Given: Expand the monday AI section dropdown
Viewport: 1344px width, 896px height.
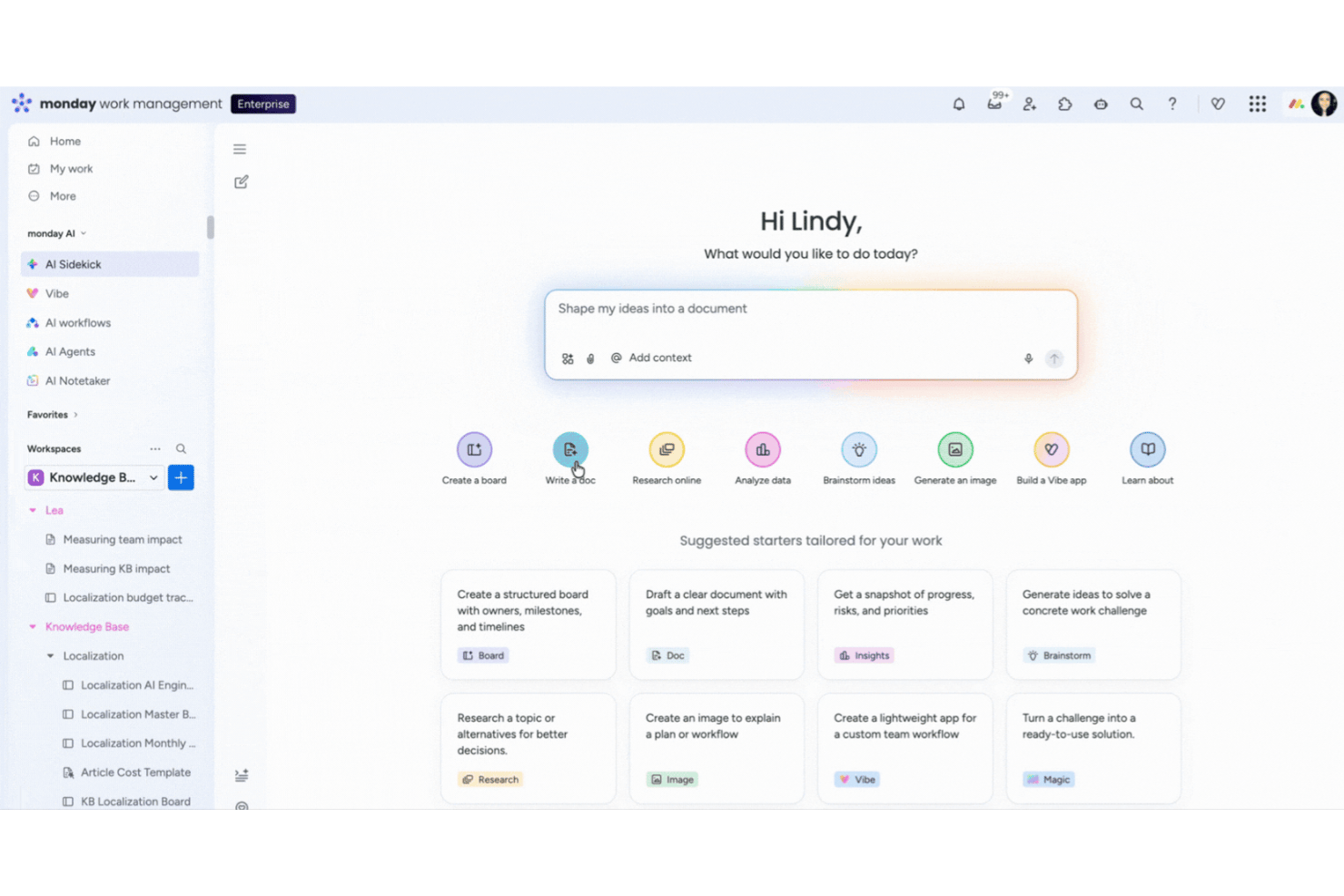Looking at the screenshot, I should [56, 233].
